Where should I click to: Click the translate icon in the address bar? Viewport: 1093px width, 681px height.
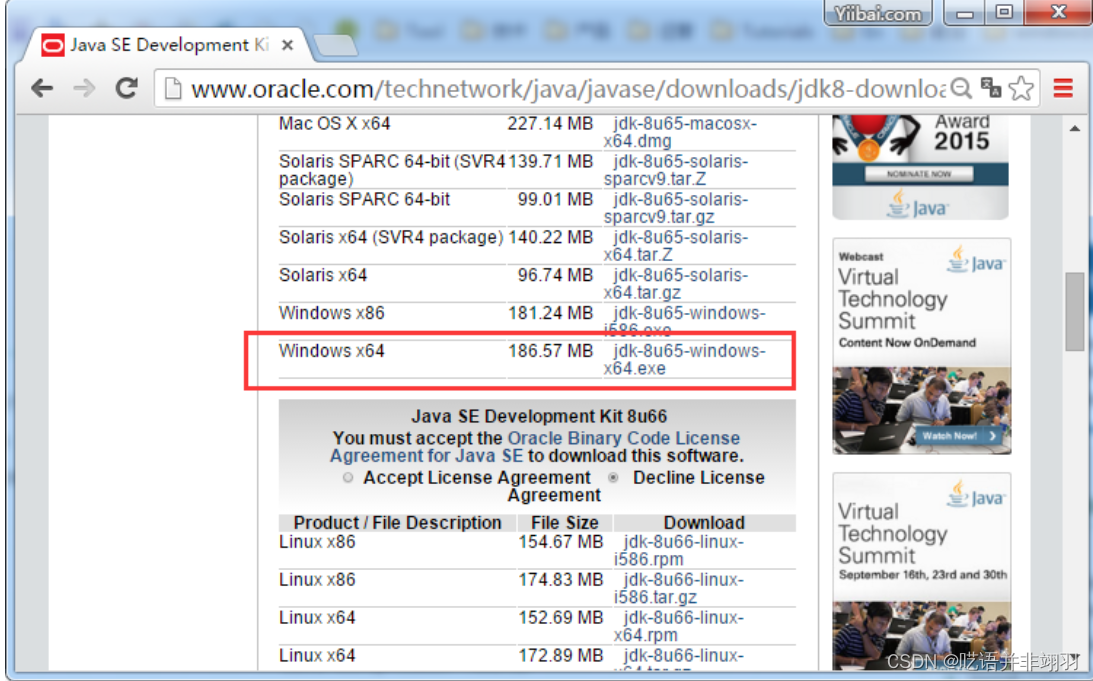click(991, 88)
